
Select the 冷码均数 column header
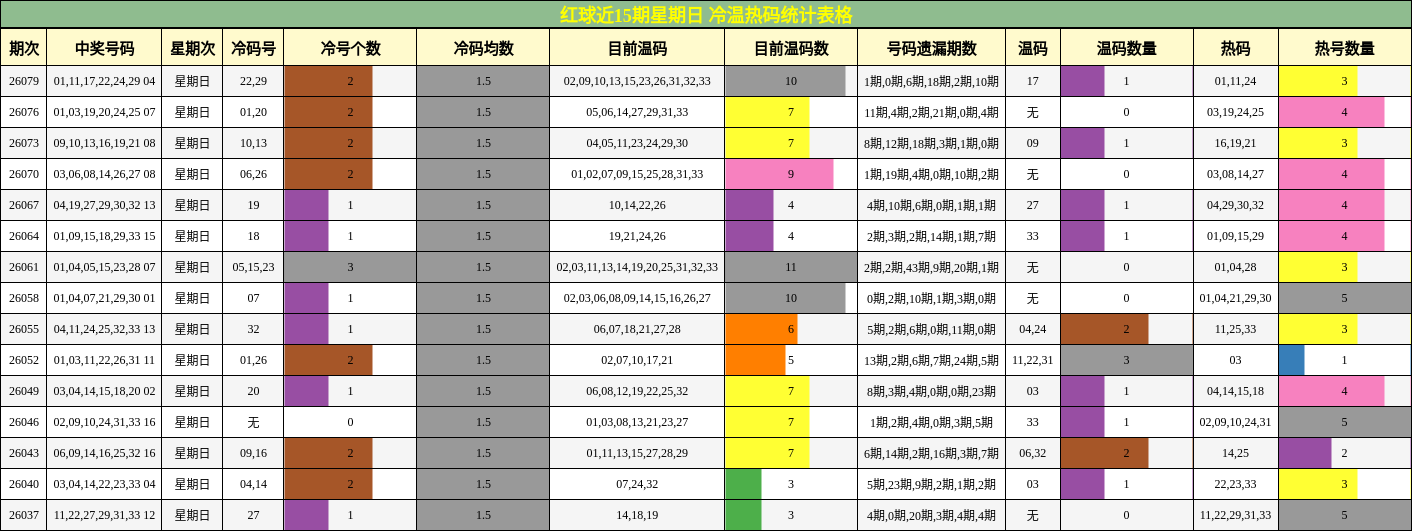click(x=483, y=48)
